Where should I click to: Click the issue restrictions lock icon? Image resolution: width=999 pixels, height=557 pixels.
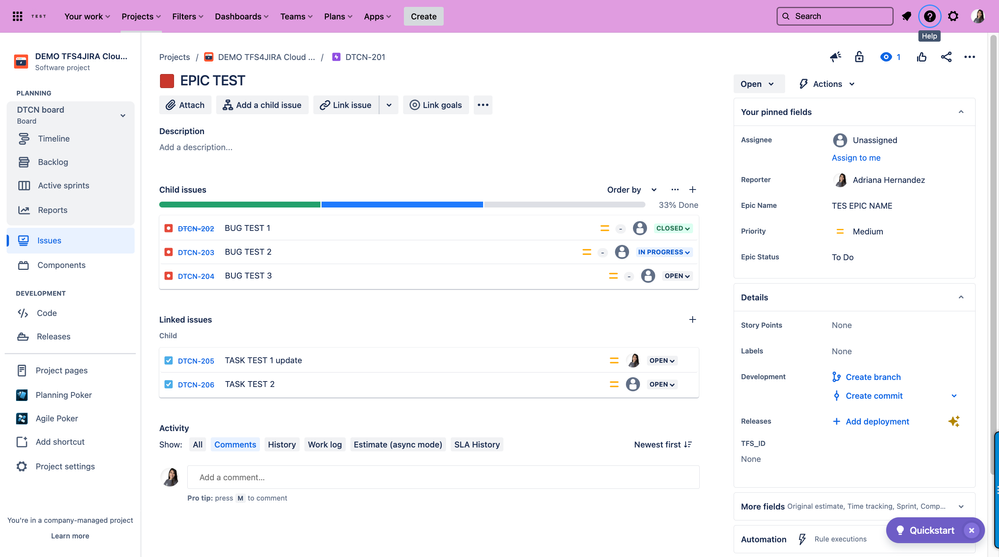point(859,57)
